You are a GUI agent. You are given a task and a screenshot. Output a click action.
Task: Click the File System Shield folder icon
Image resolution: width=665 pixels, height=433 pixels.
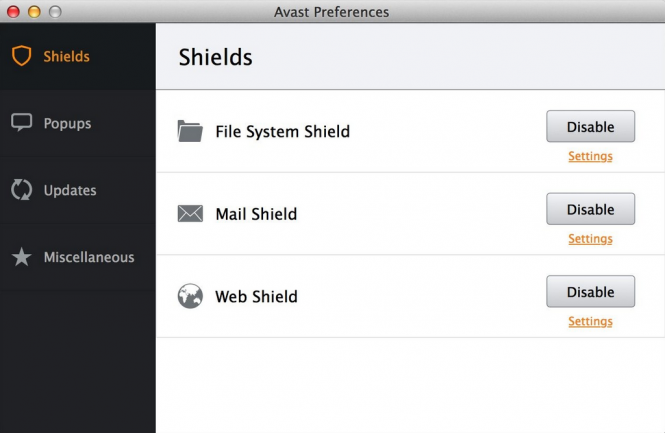tap(190, 131)
